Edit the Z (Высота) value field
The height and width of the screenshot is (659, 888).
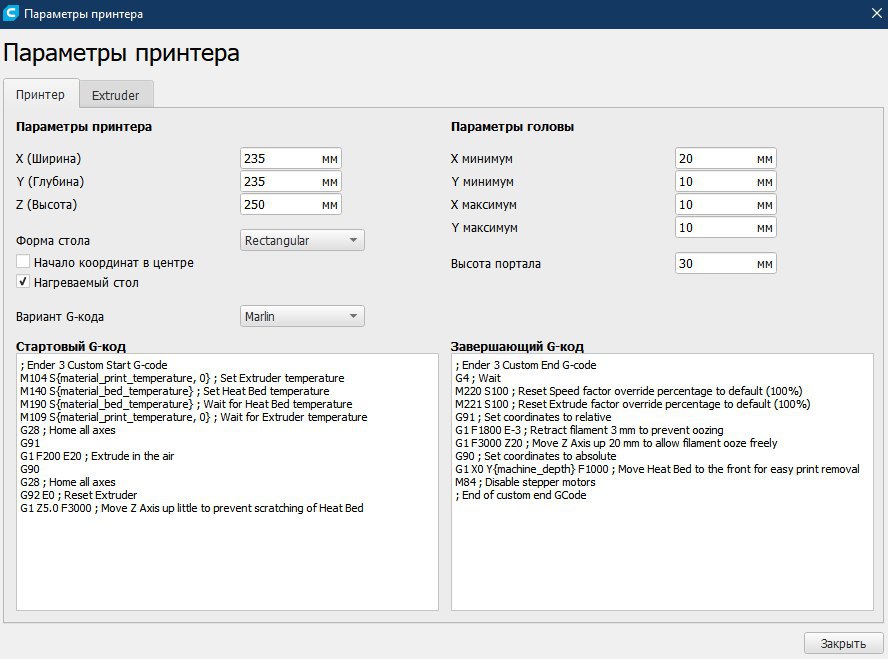(291, 204)
